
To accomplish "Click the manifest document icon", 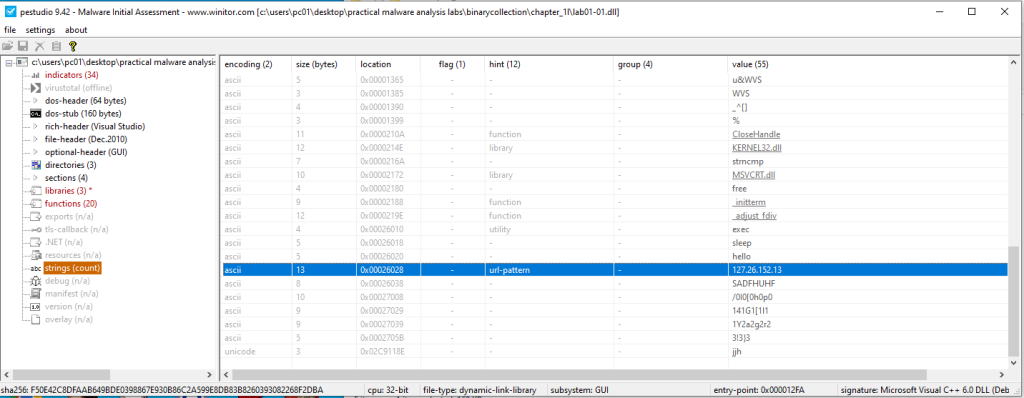I will tap(35, 293).
